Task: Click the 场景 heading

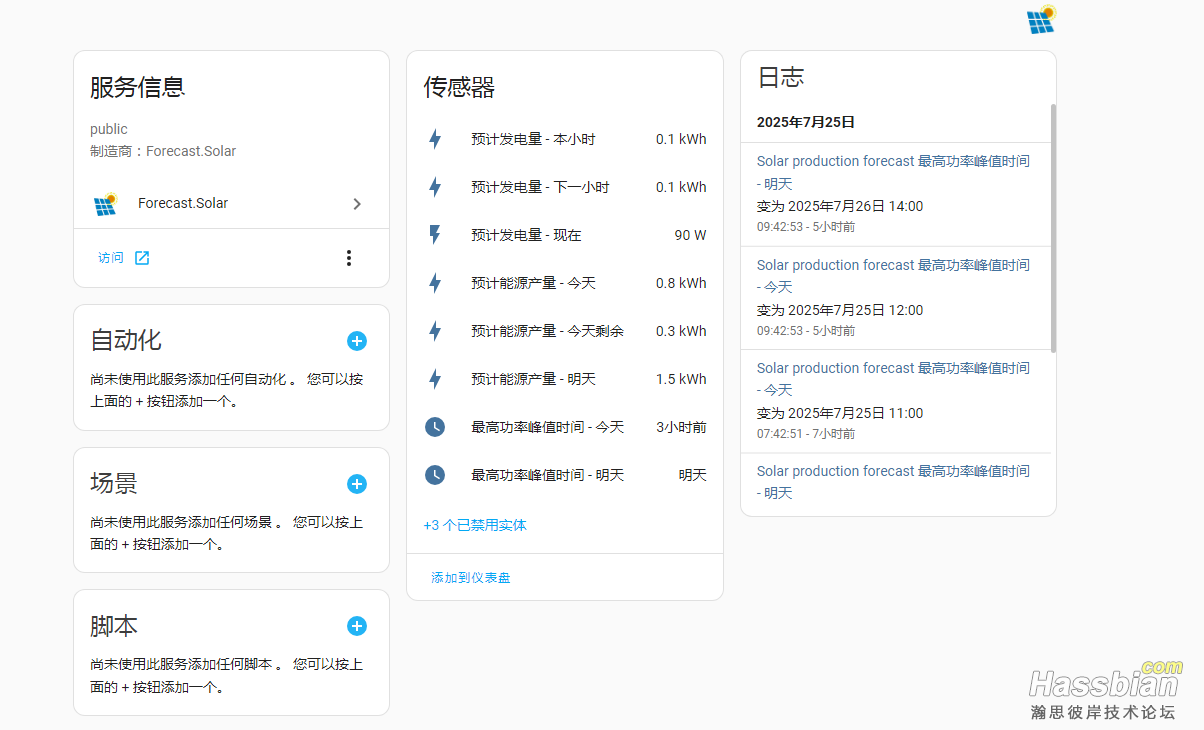Action: (114, 483)
